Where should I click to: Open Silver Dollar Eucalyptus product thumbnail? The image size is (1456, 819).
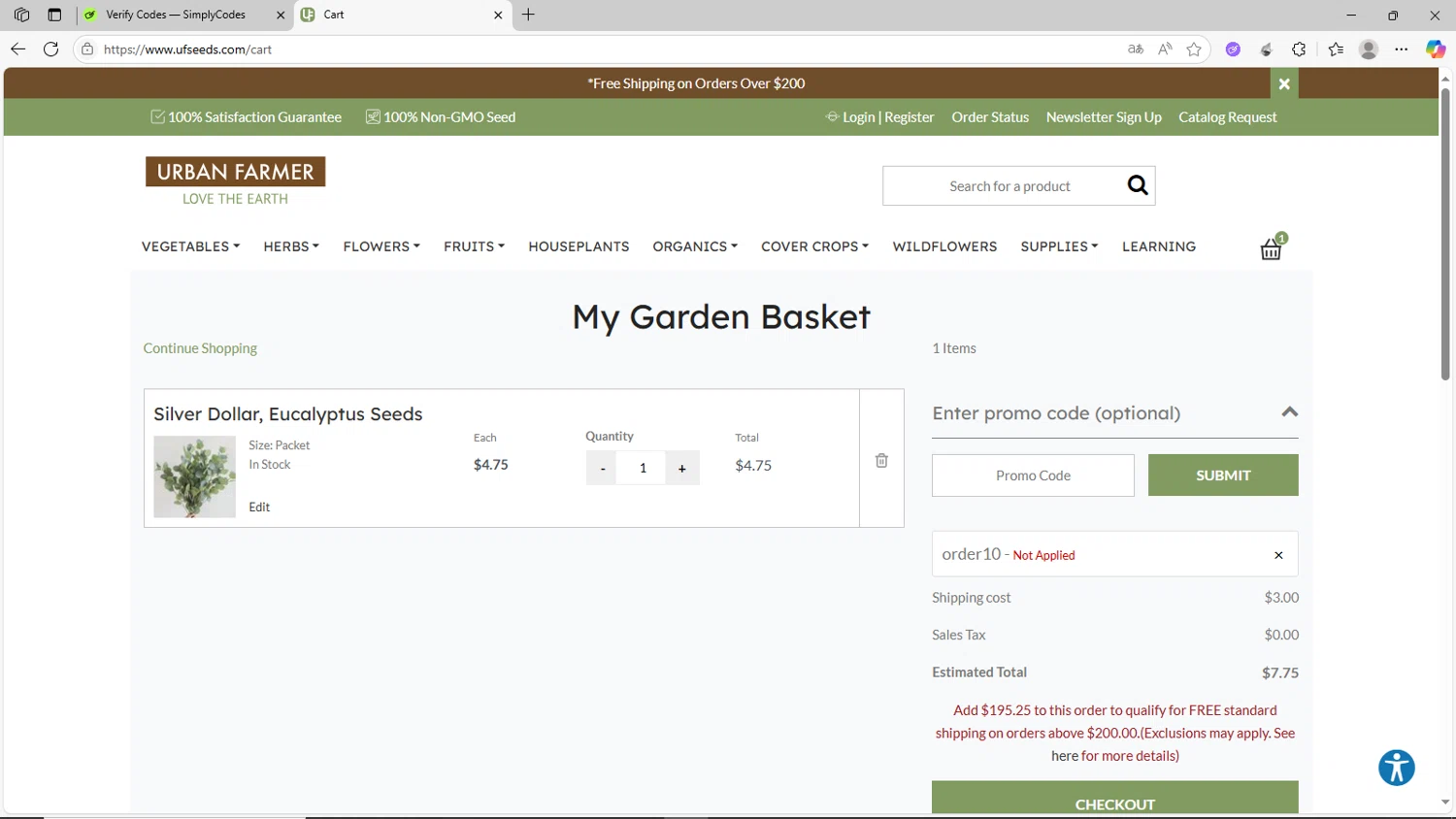tap(194, 476)
